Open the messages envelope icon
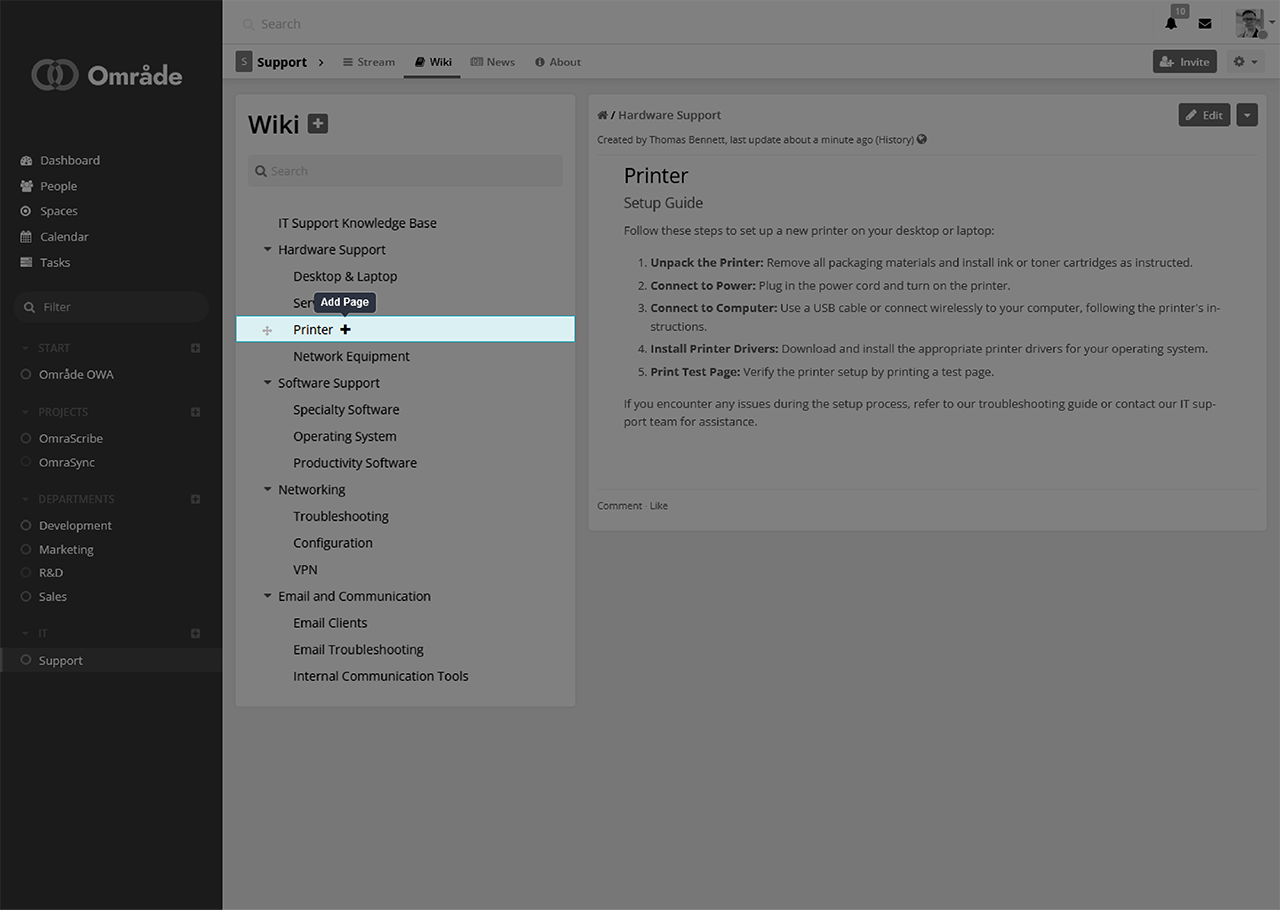This screenshot has height=910, width=1280. point(1205,24)
